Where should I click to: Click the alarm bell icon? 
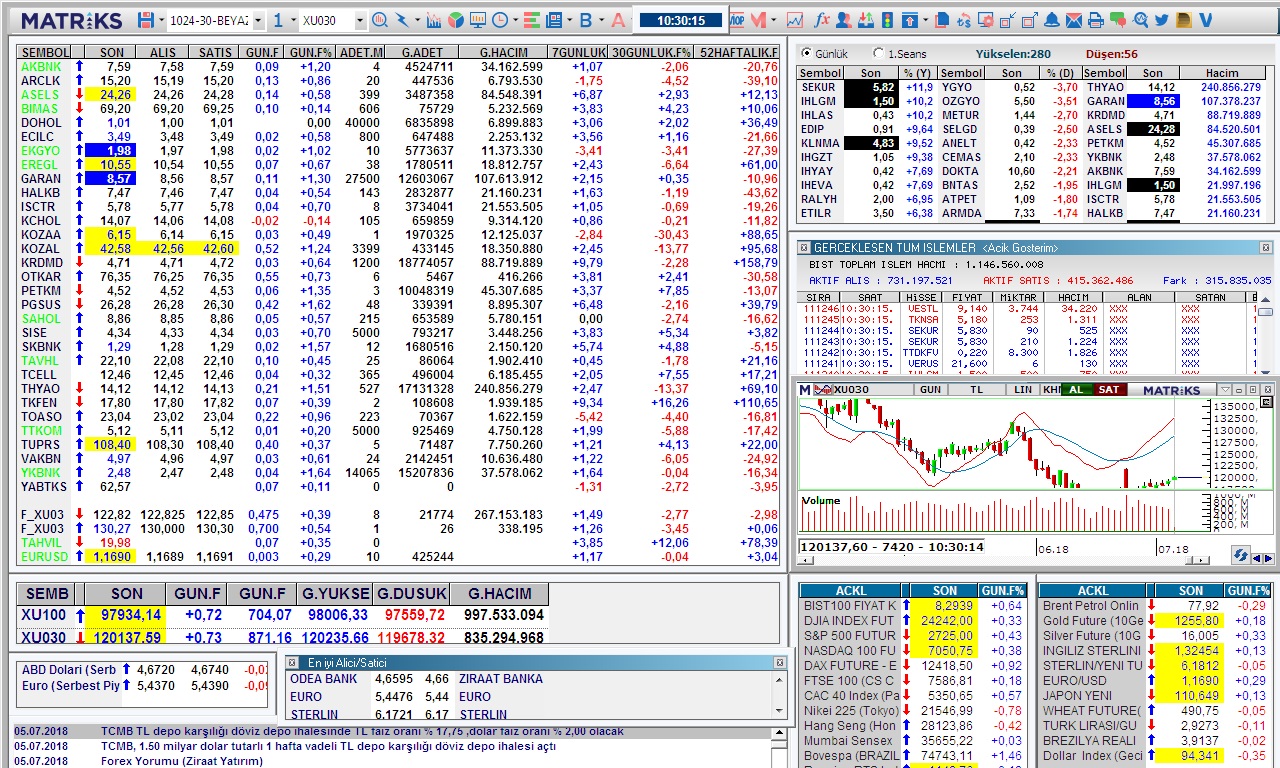pyautogui.click(x=1052, y=20)
